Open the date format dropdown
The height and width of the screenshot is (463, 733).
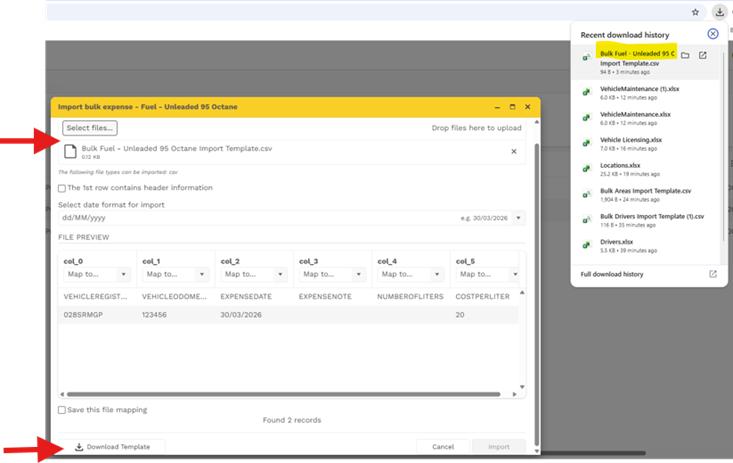coord(518,218)
